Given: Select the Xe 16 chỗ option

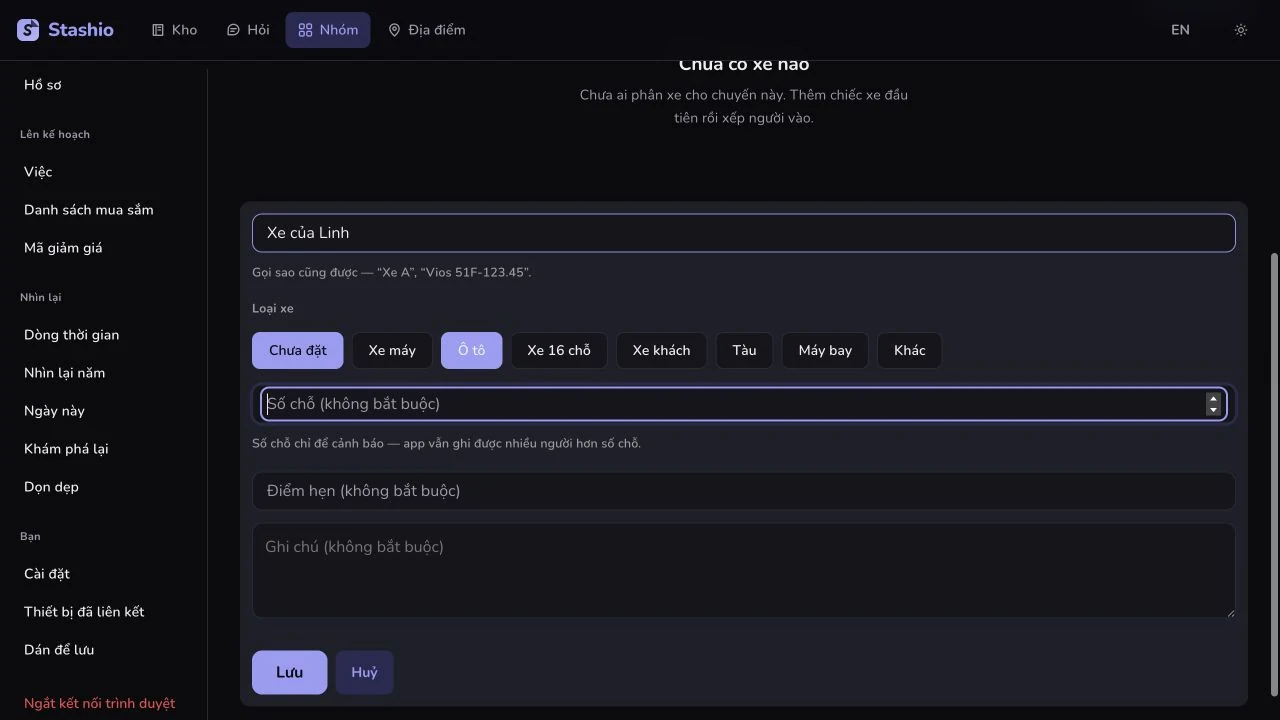Looking at the screenshot, I should click(x=559, y=351).
